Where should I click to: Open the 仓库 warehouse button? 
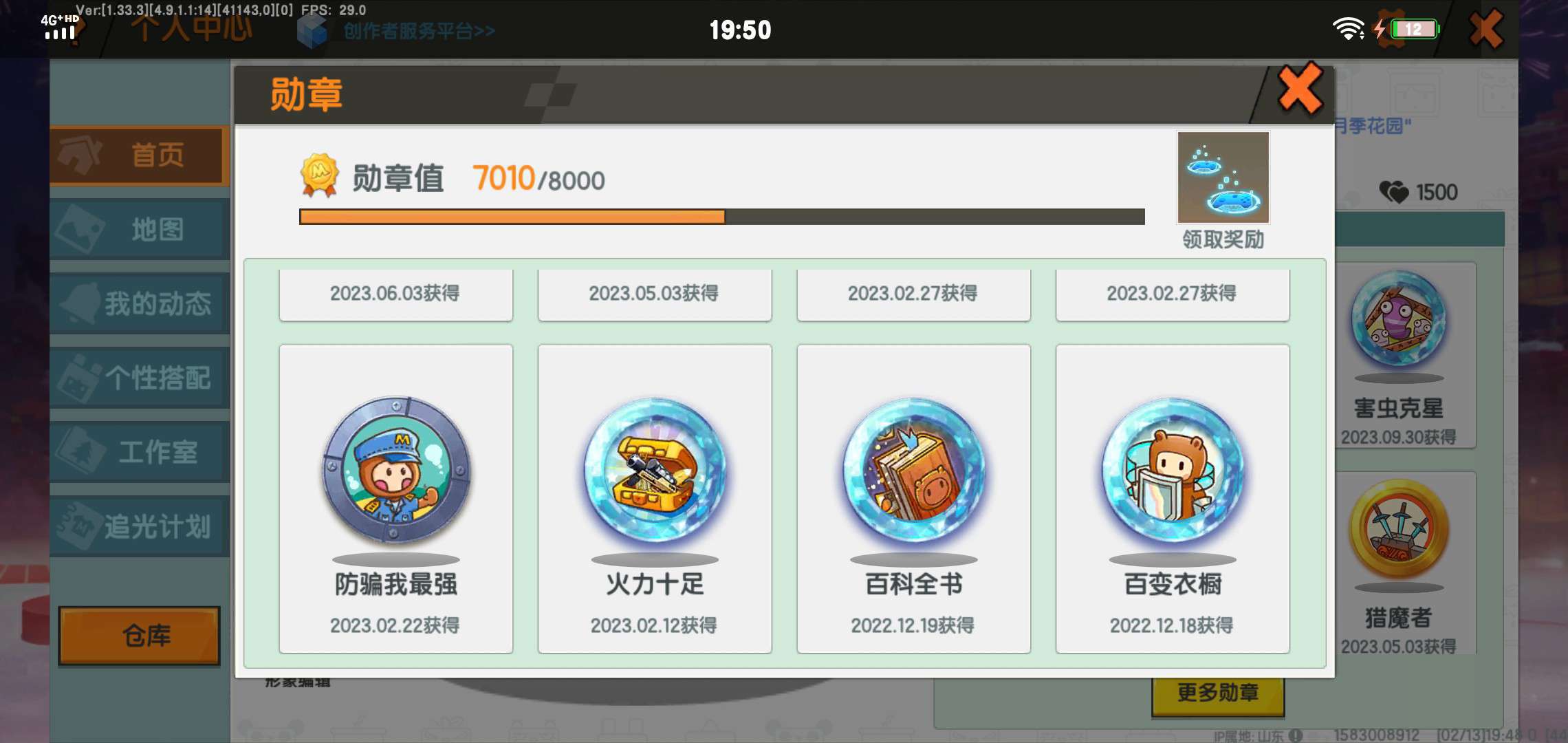click(x=140, y=636)
